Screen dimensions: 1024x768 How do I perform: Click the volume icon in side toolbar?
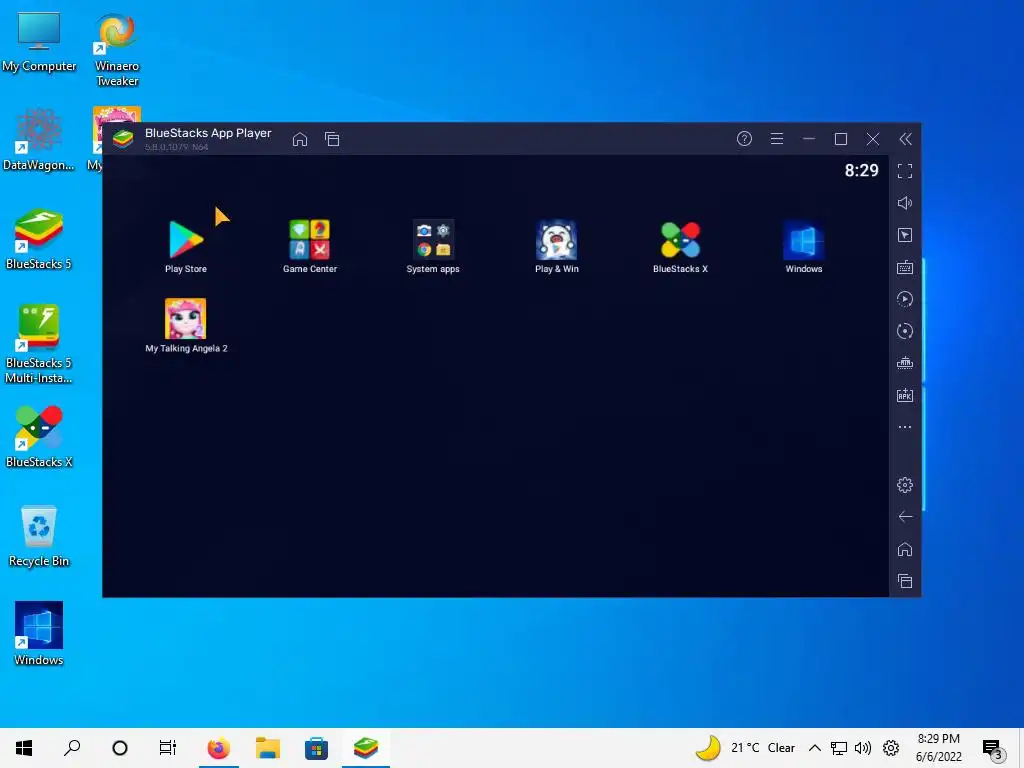pos(904,203)
